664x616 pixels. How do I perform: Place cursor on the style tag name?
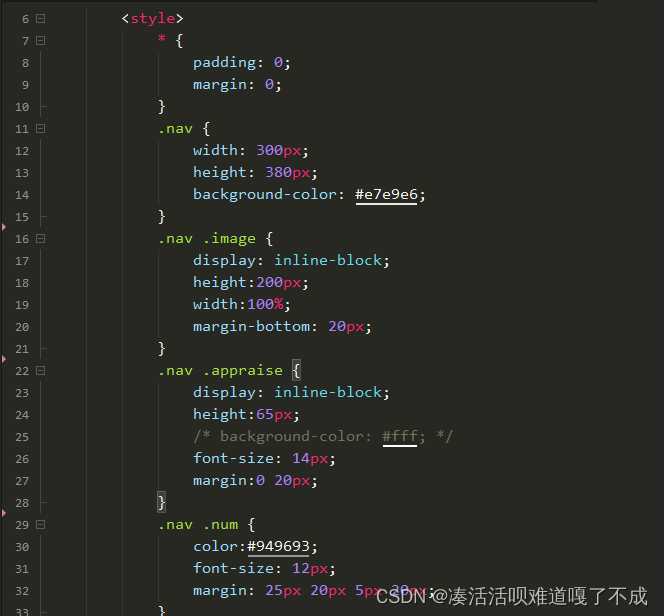pos(152,19)
